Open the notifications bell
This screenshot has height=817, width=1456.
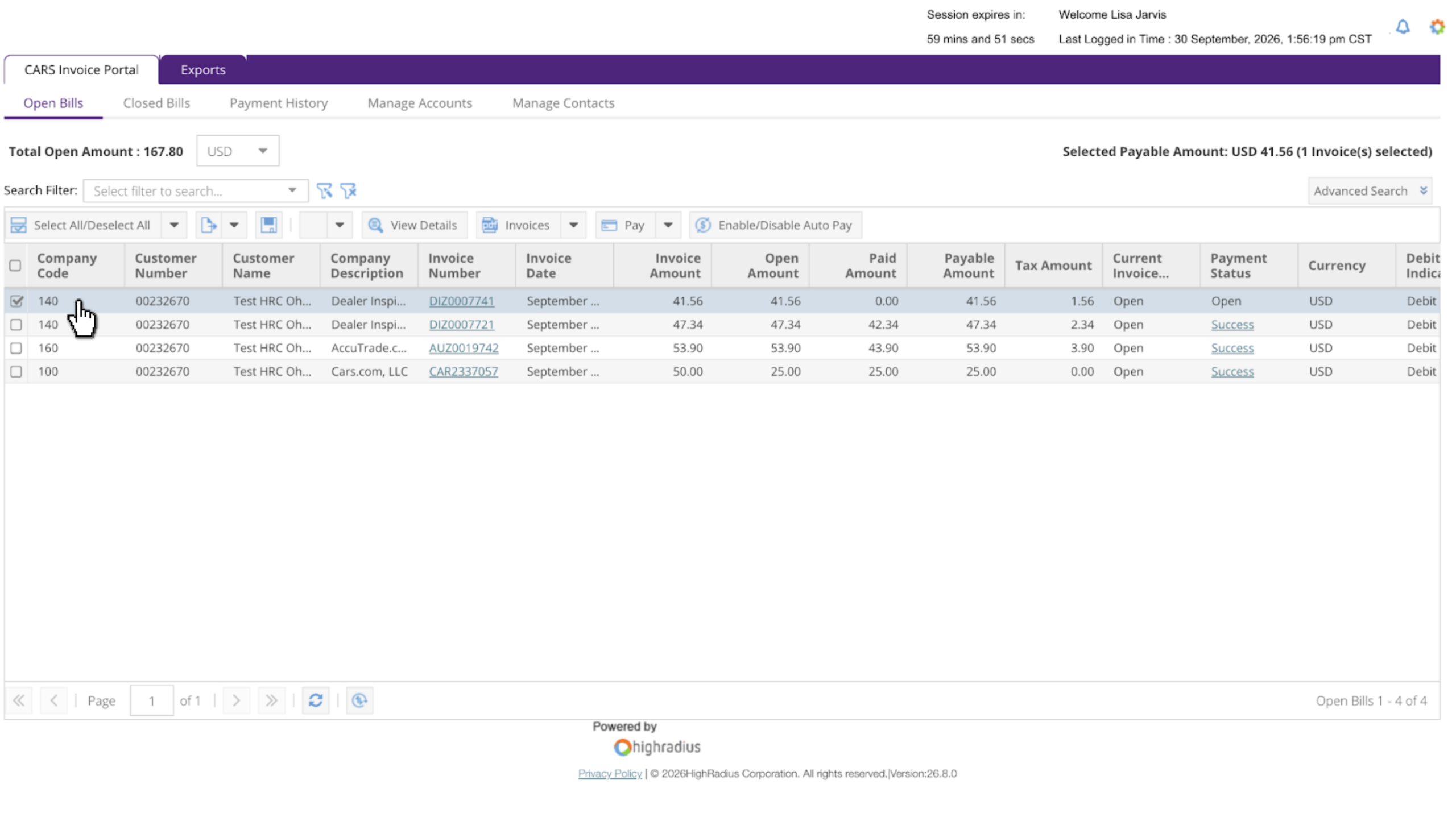click(1402, 27)
